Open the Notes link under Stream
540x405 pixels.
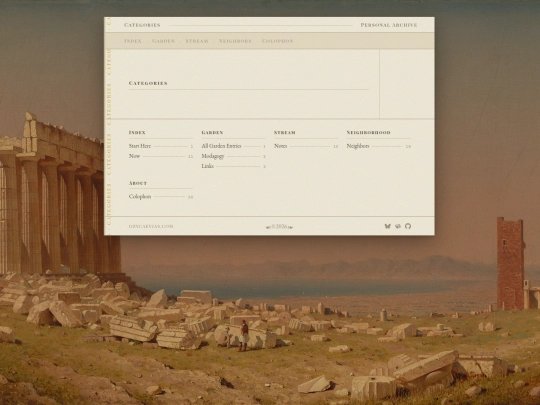click(280, 146)
